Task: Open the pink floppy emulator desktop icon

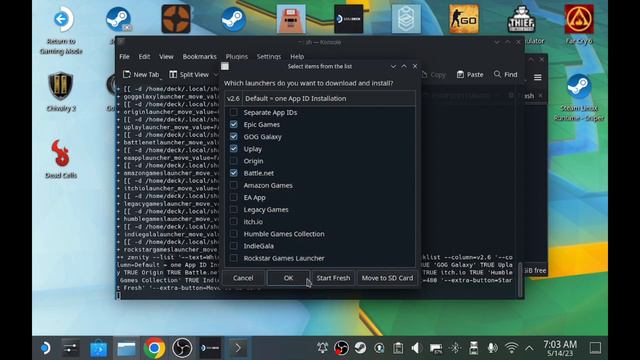Action: pyautogui.click(x=291, y=19)
